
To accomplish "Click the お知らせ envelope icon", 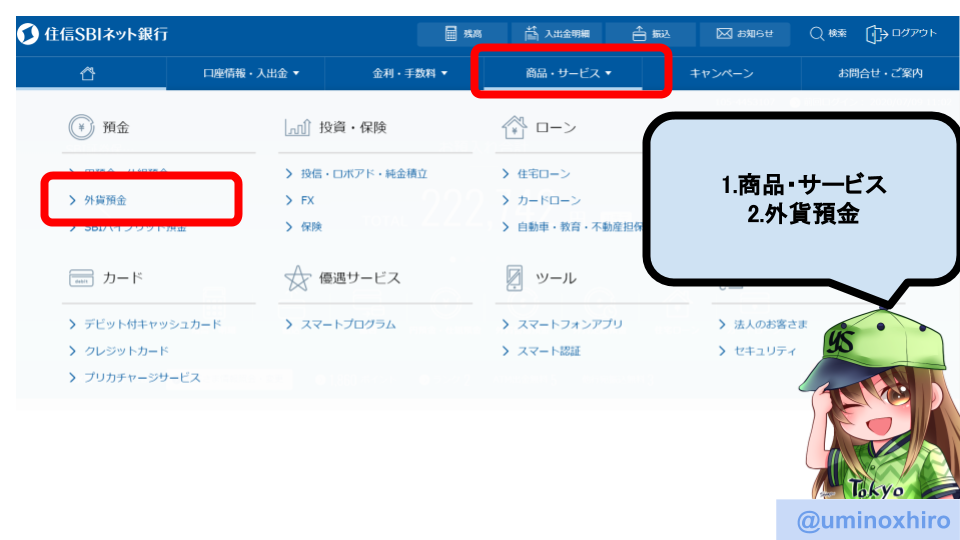I will coord(724,34).
